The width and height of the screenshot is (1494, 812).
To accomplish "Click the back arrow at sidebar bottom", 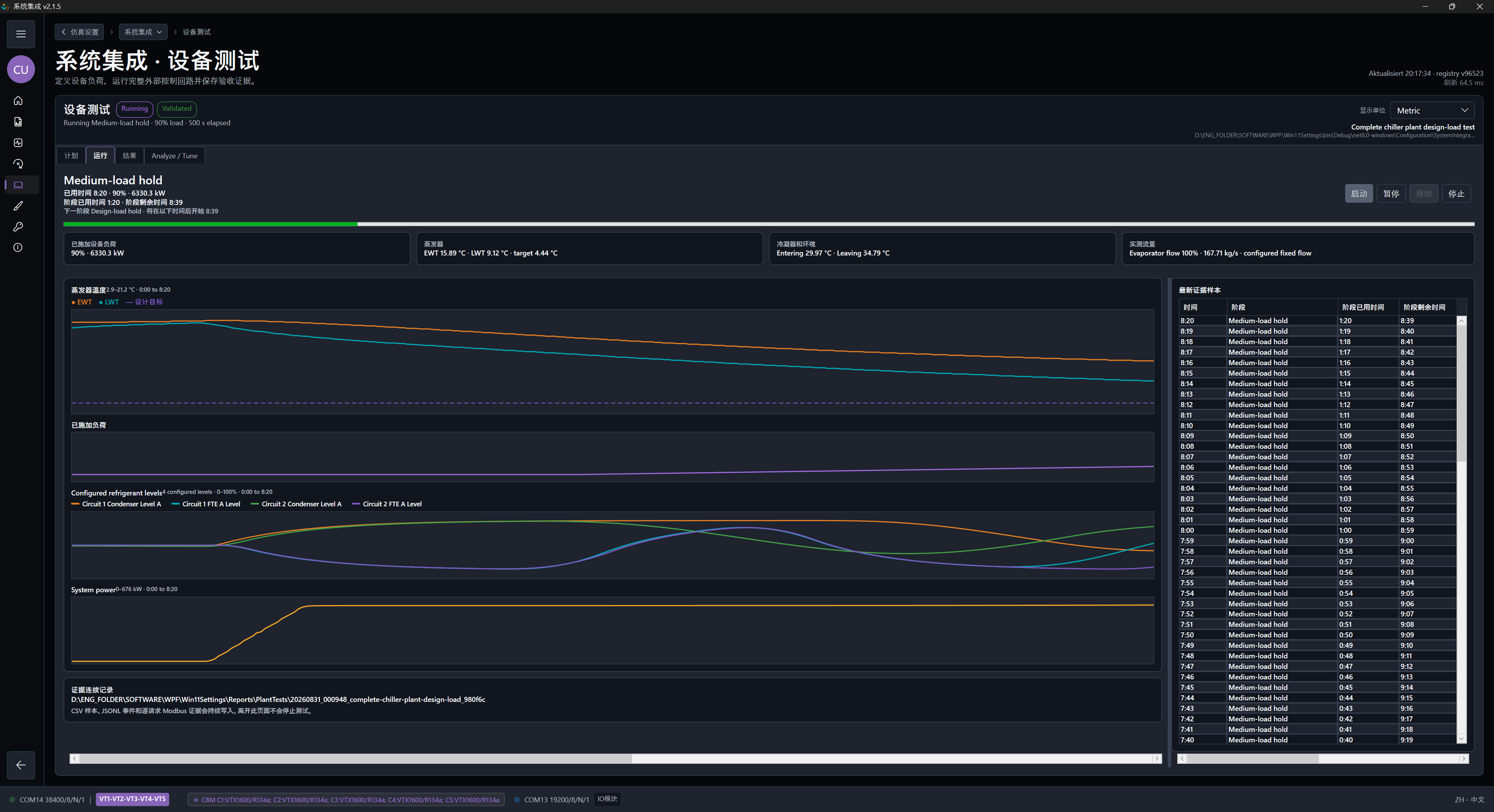I will [x=21, y=765].
